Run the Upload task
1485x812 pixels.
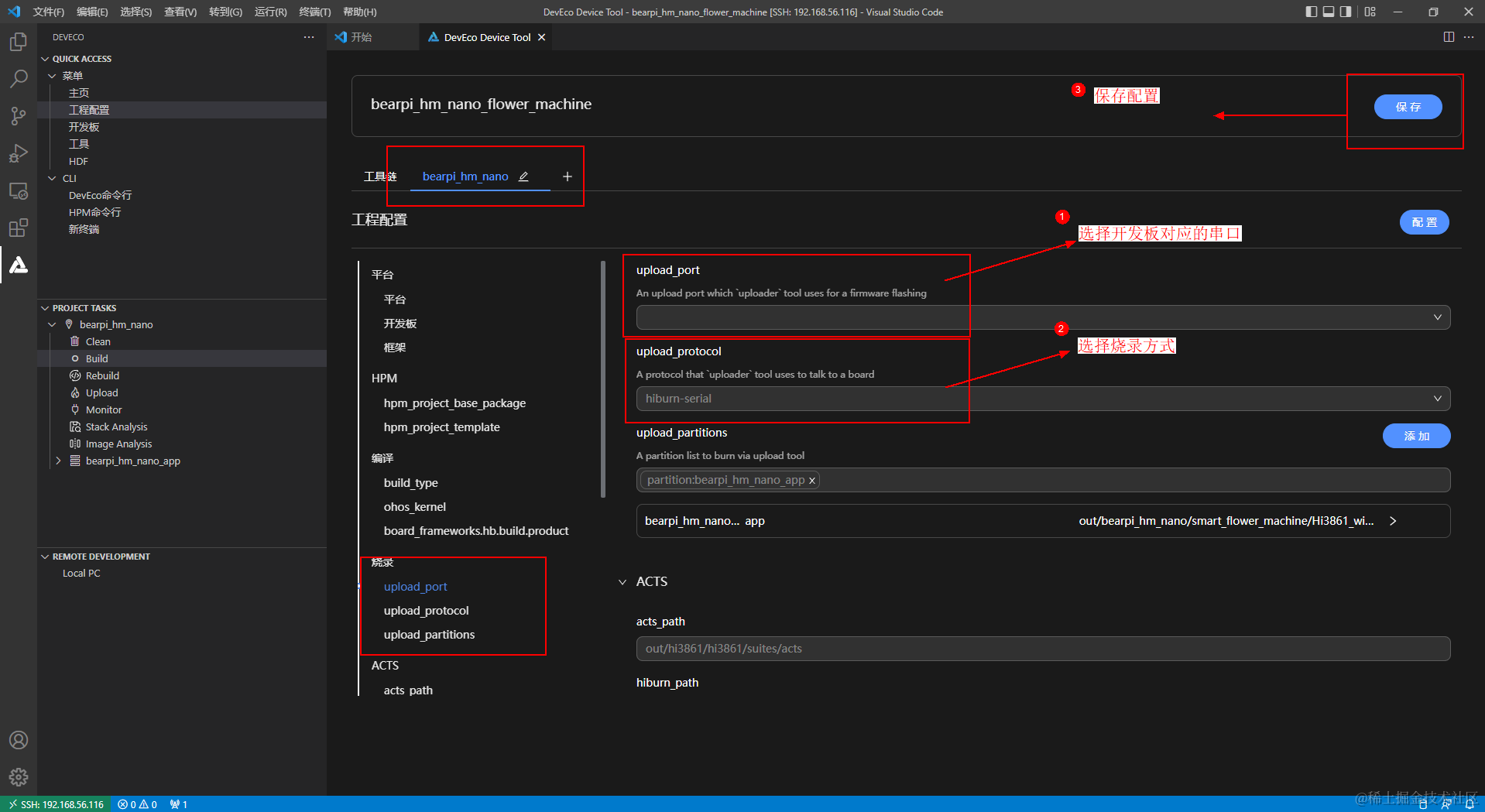click(101, 392)
